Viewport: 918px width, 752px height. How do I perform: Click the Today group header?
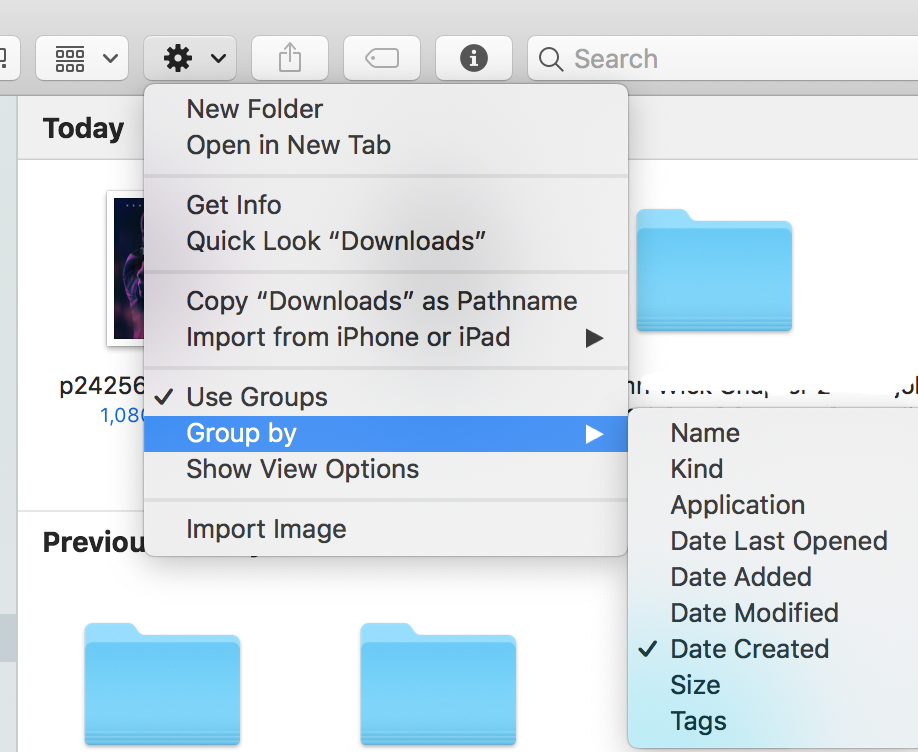coord(84,128)
